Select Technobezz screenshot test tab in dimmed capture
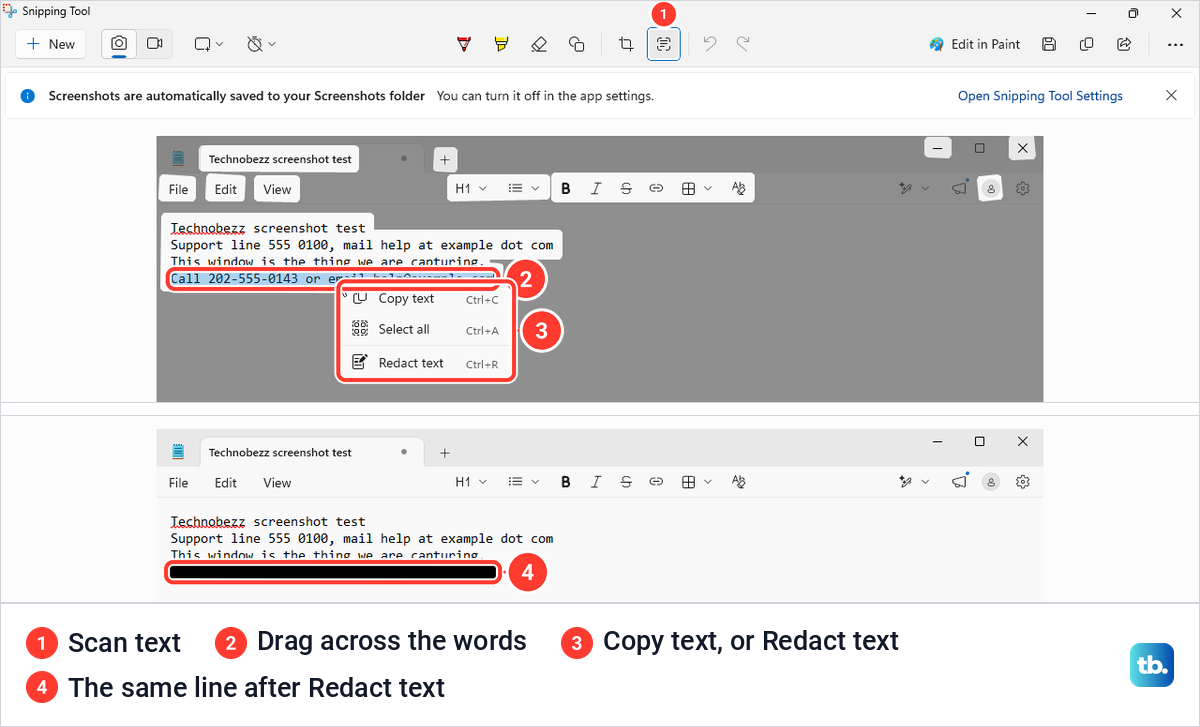Viewport: 1200px width, 727px height. point(280,159)
